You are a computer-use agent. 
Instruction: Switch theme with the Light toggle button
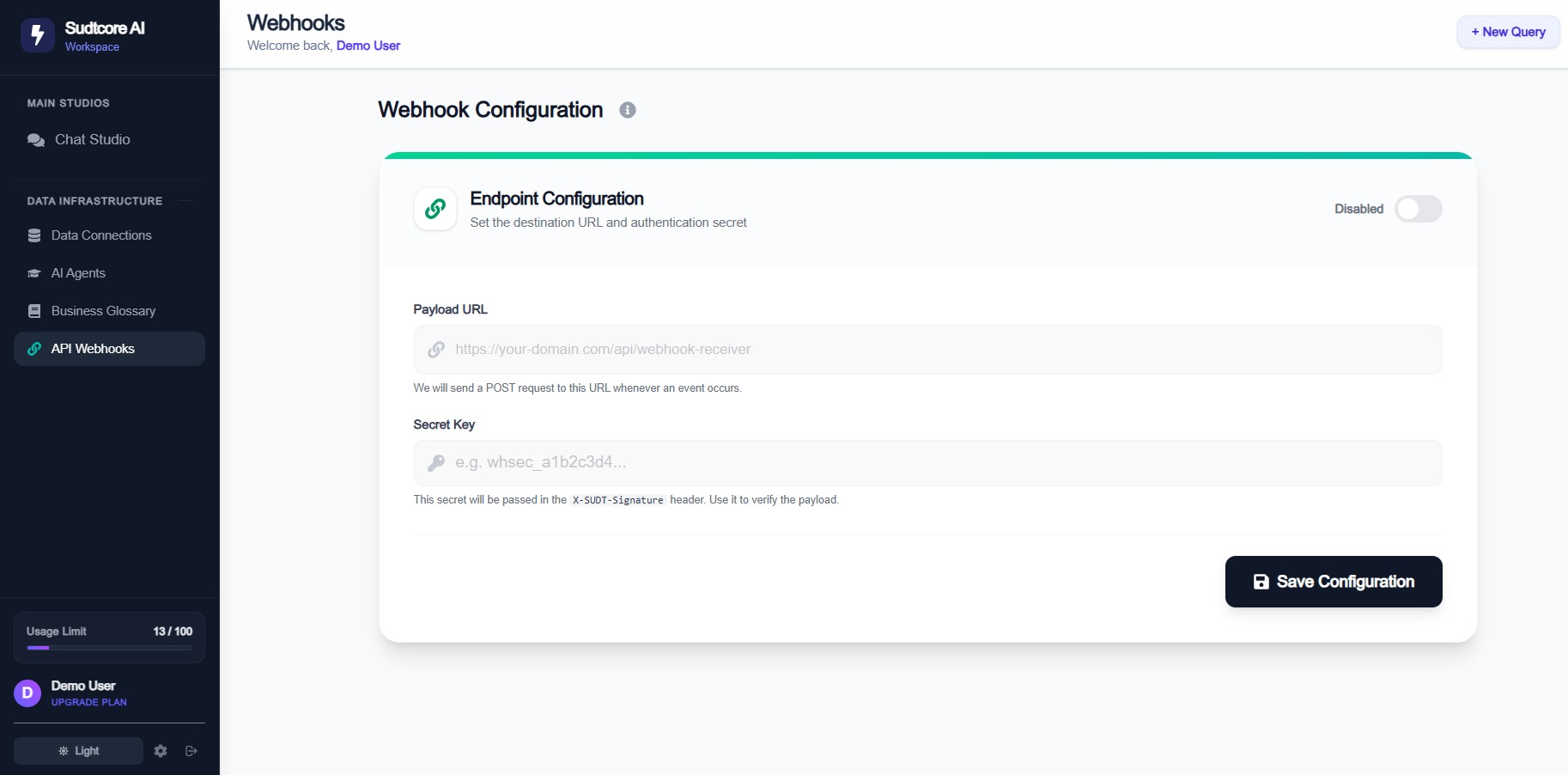(x=78, y=751)
